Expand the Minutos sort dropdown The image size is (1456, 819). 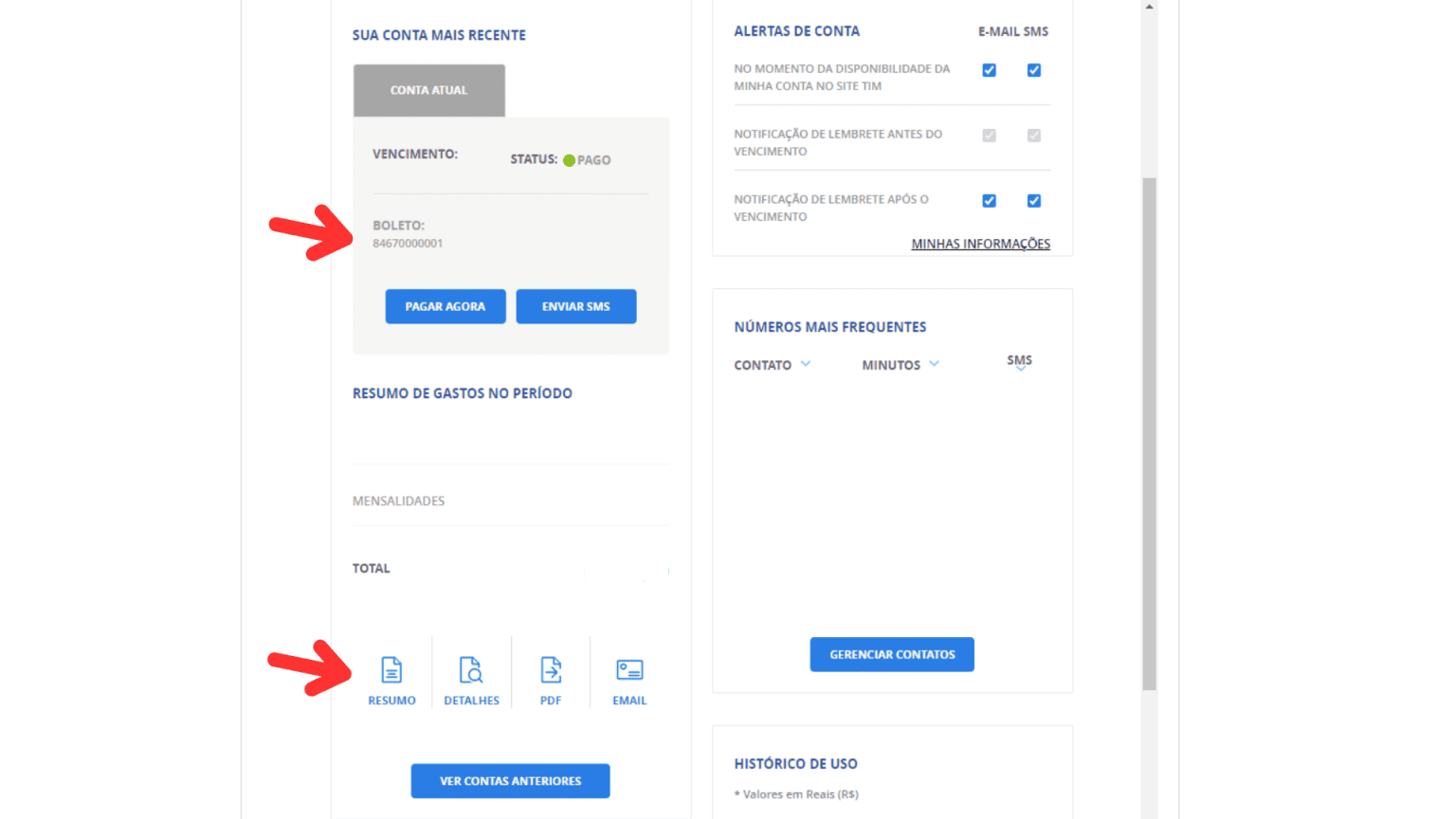(x=934, y=364)
